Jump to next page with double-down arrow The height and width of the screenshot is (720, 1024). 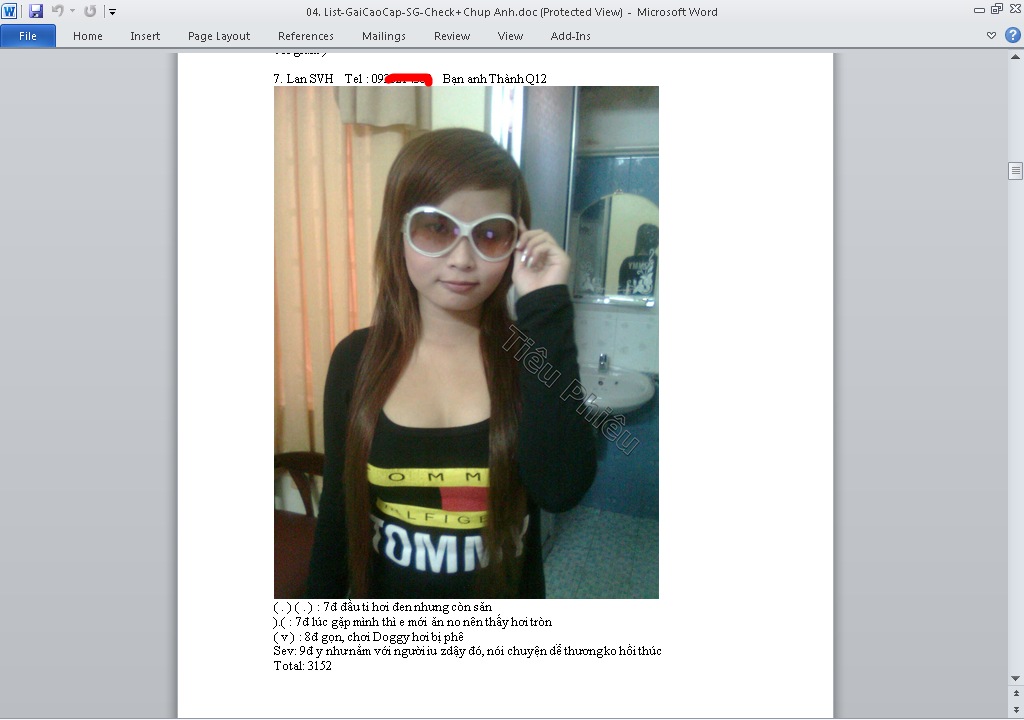click(x=1016, y=709)
